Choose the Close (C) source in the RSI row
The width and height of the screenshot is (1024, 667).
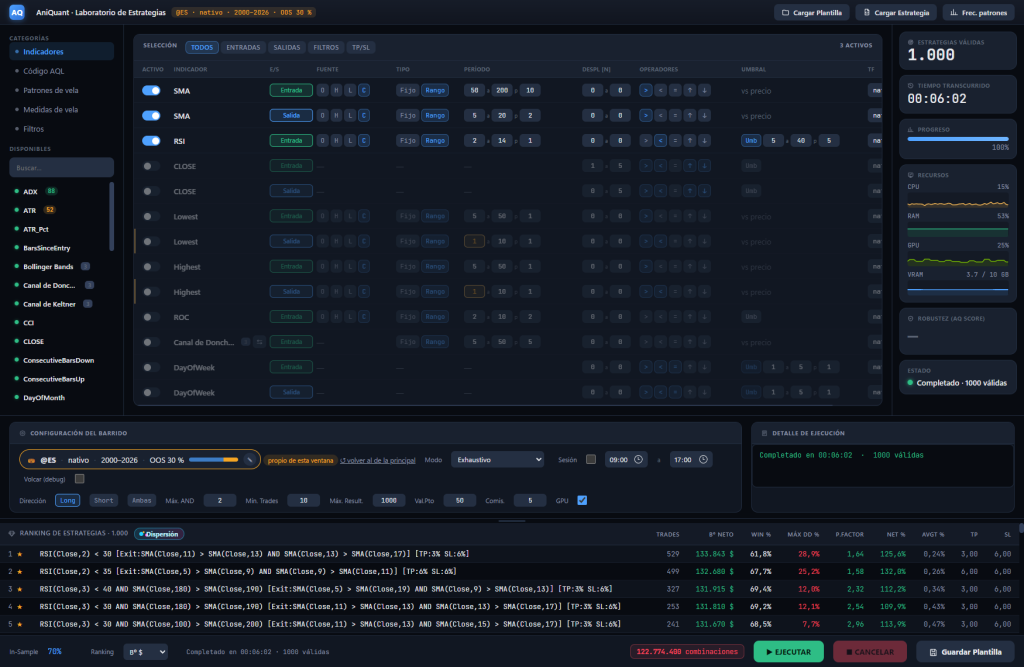point(364,140)
